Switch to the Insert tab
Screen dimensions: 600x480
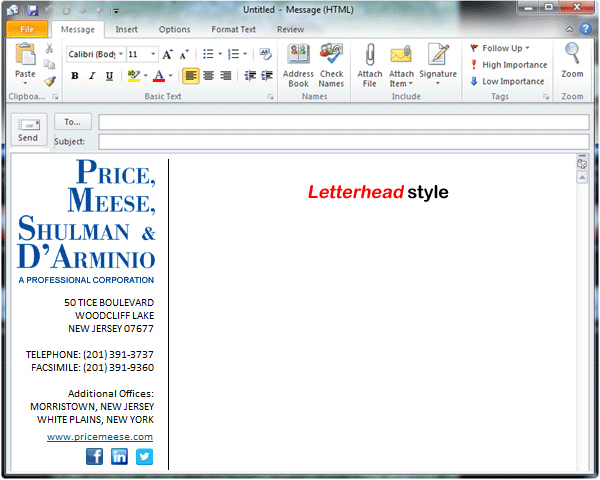click(x=126, y=30)
